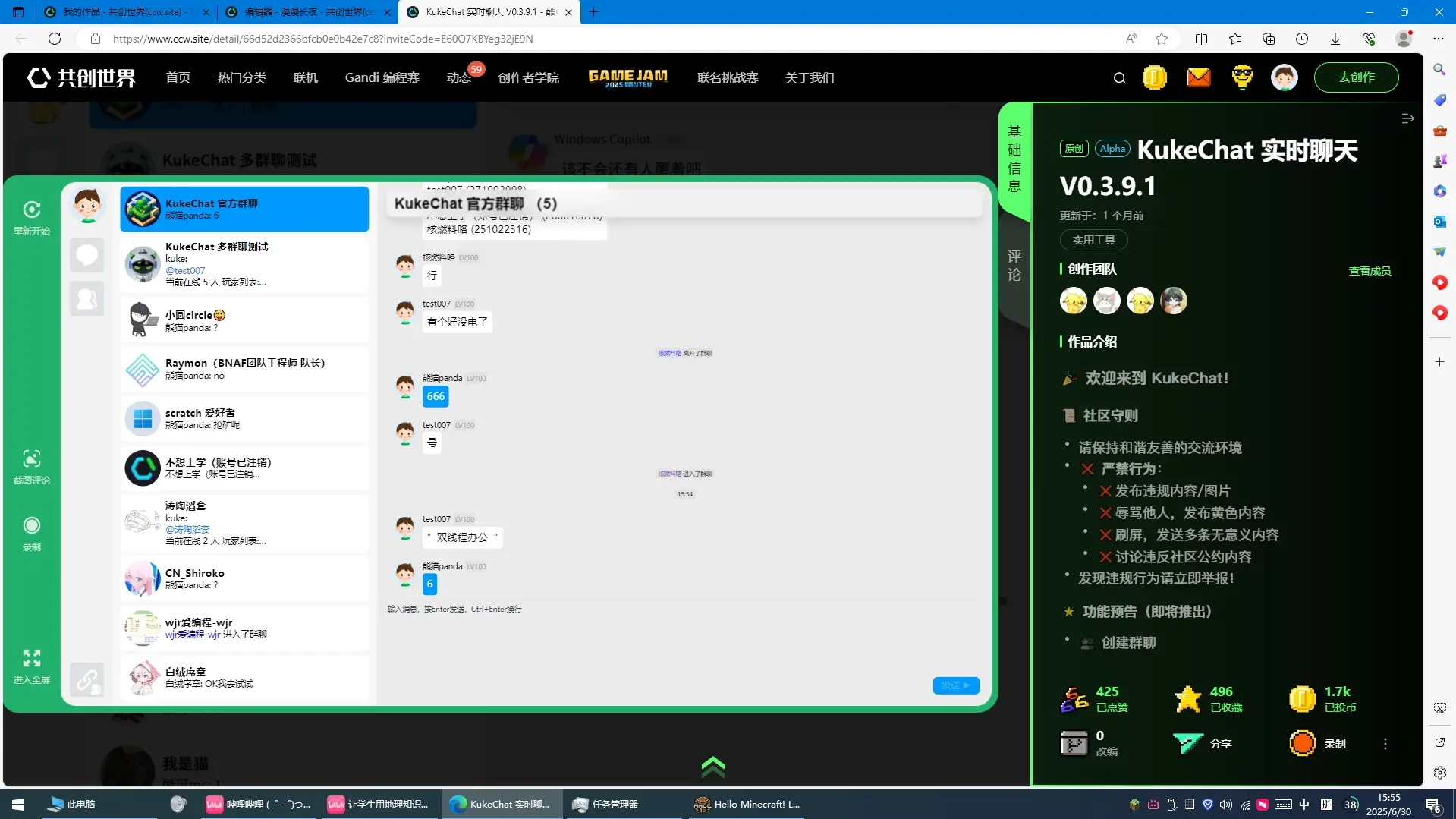Screen dimensions: 1456x819
Task: Click the link icon at bottom of KukeChat sidebar
Action: (87, 679)
